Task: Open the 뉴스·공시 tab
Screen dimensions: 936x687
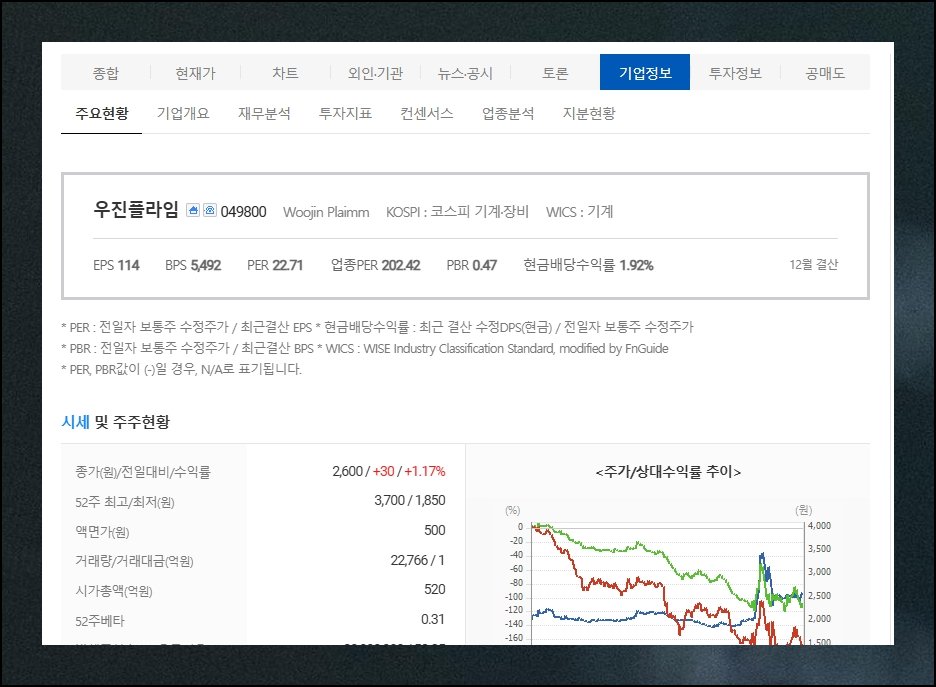Action: [x=465, y=73]
